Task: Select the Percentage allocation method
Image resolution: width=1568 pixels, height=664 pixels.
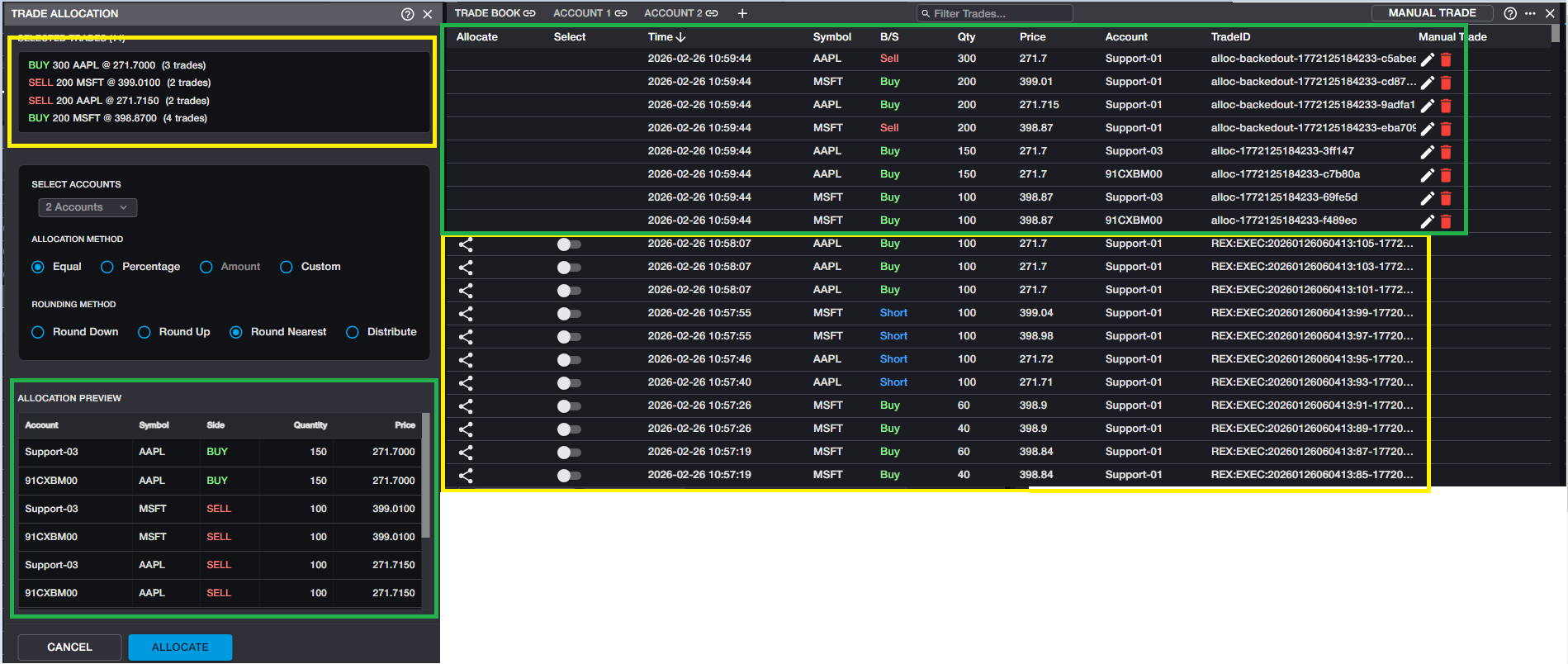Action: [107, 267]
